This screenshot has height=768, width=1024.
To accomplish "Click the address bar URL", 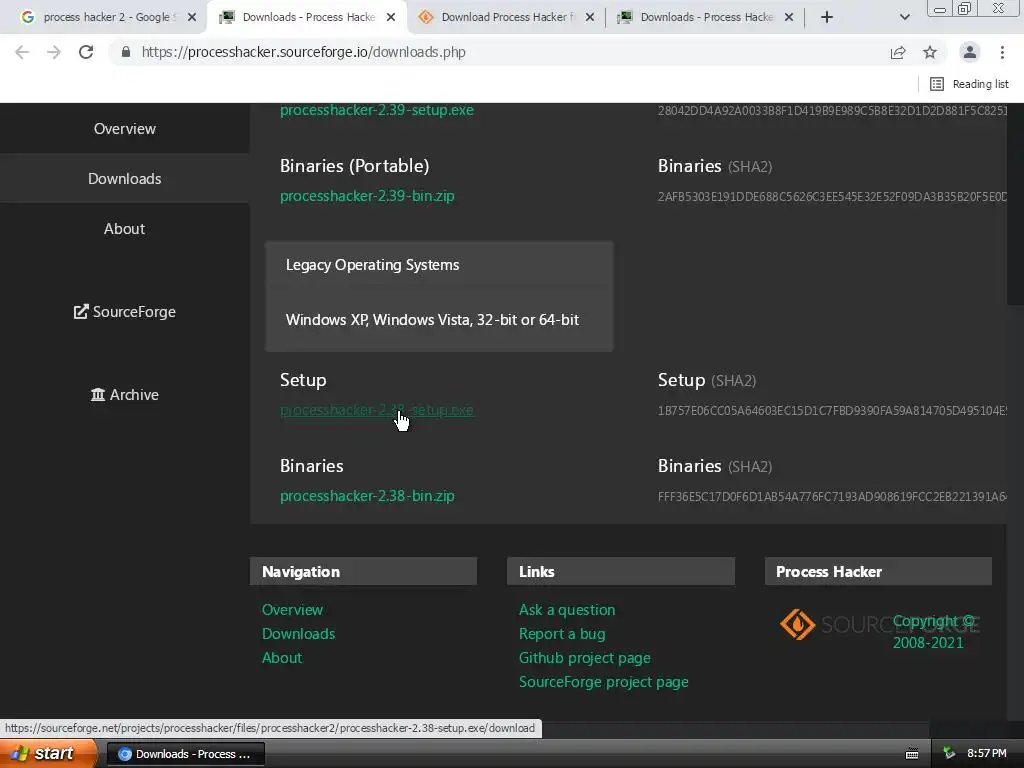I will coord(304,52).
